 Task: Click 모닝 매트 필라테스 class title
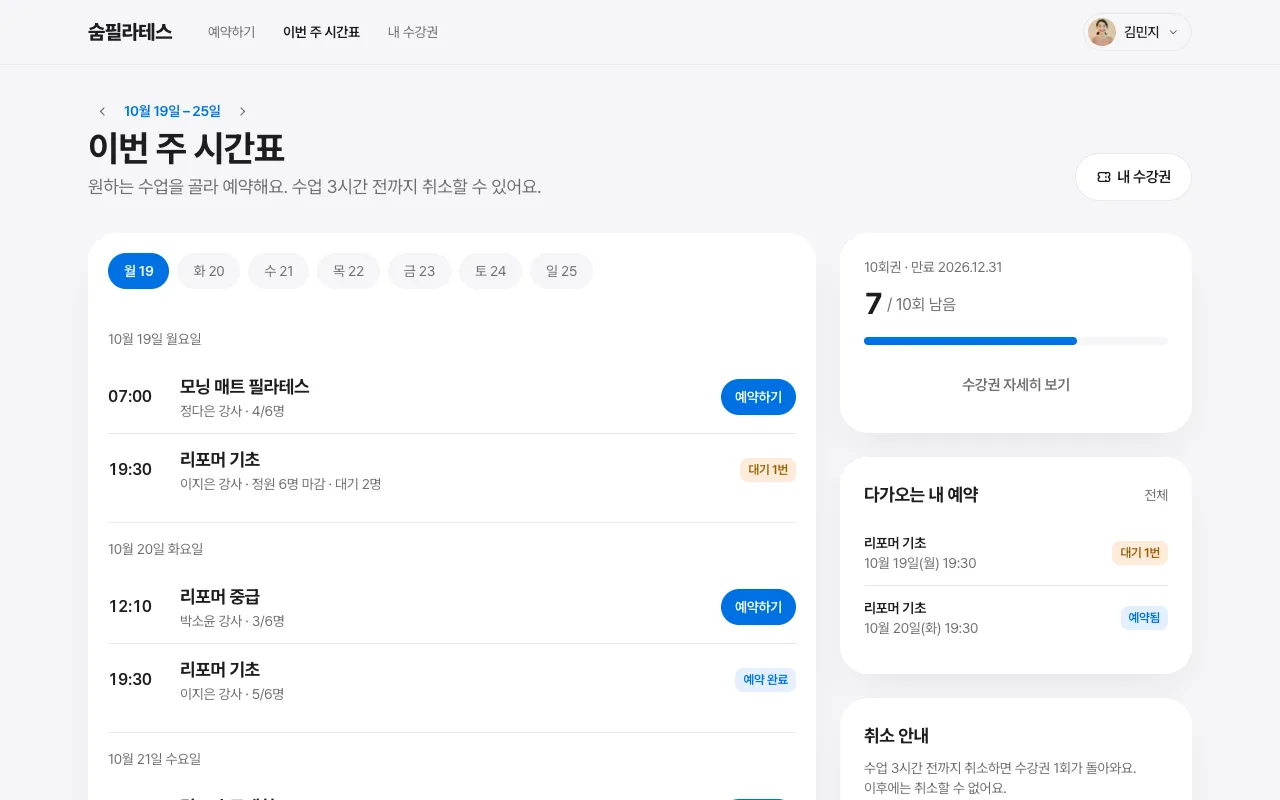(x=244, y=387)
